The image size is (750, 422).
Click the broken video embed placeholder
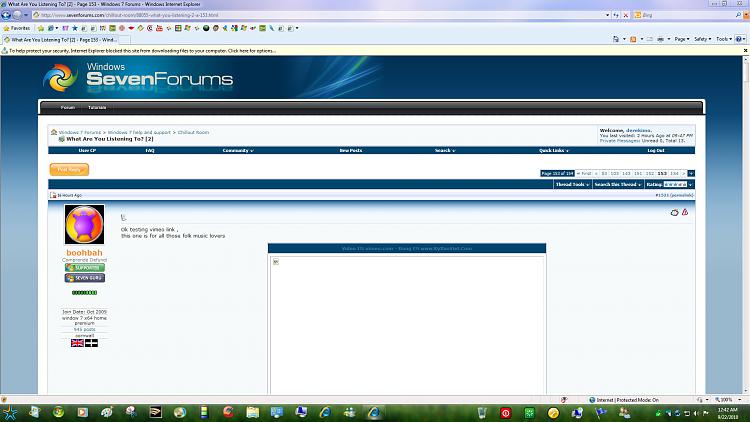coord(276,262)
